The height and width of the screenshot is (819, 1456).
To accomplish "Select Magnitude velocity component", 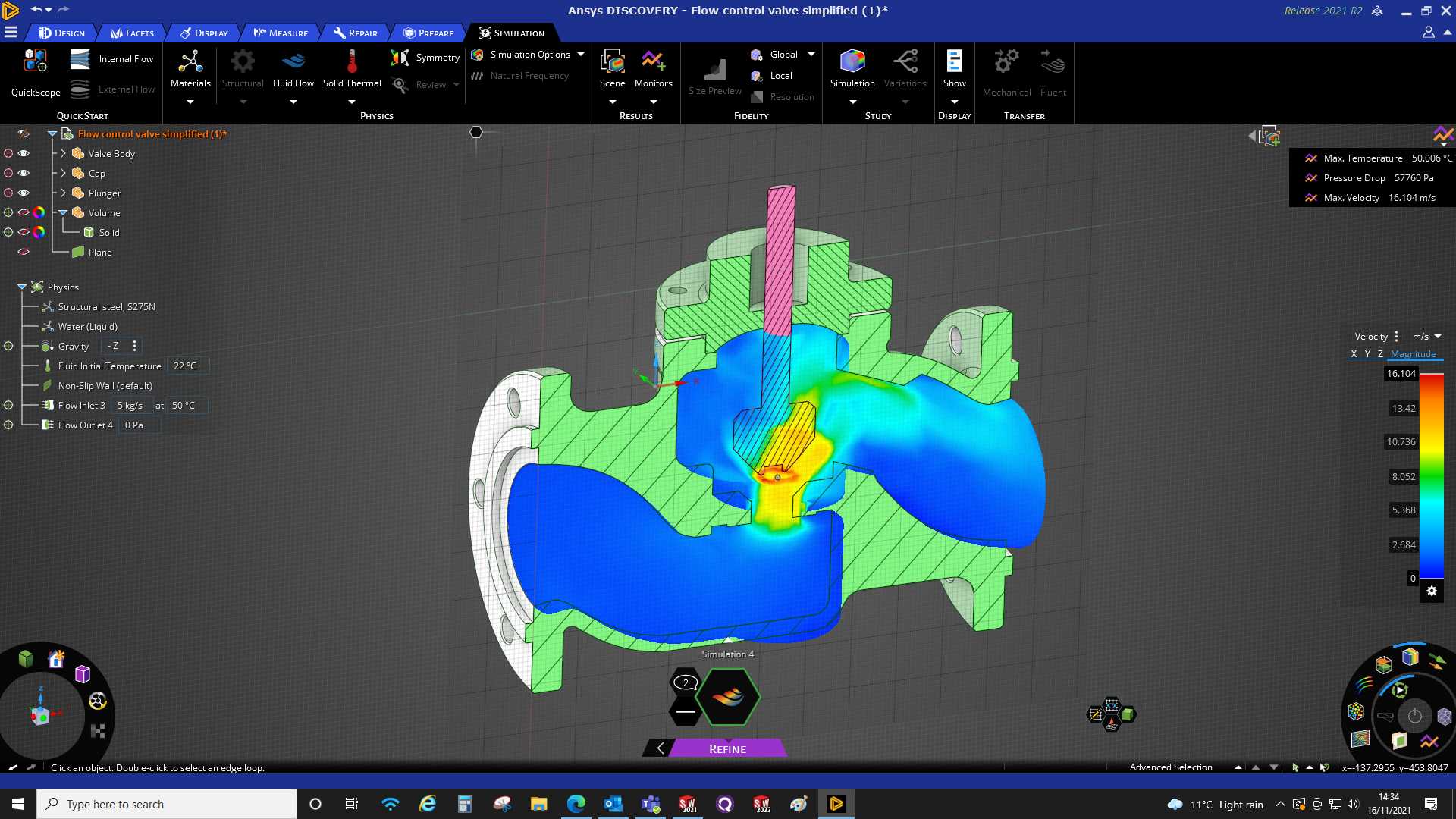I will 1413,354.
